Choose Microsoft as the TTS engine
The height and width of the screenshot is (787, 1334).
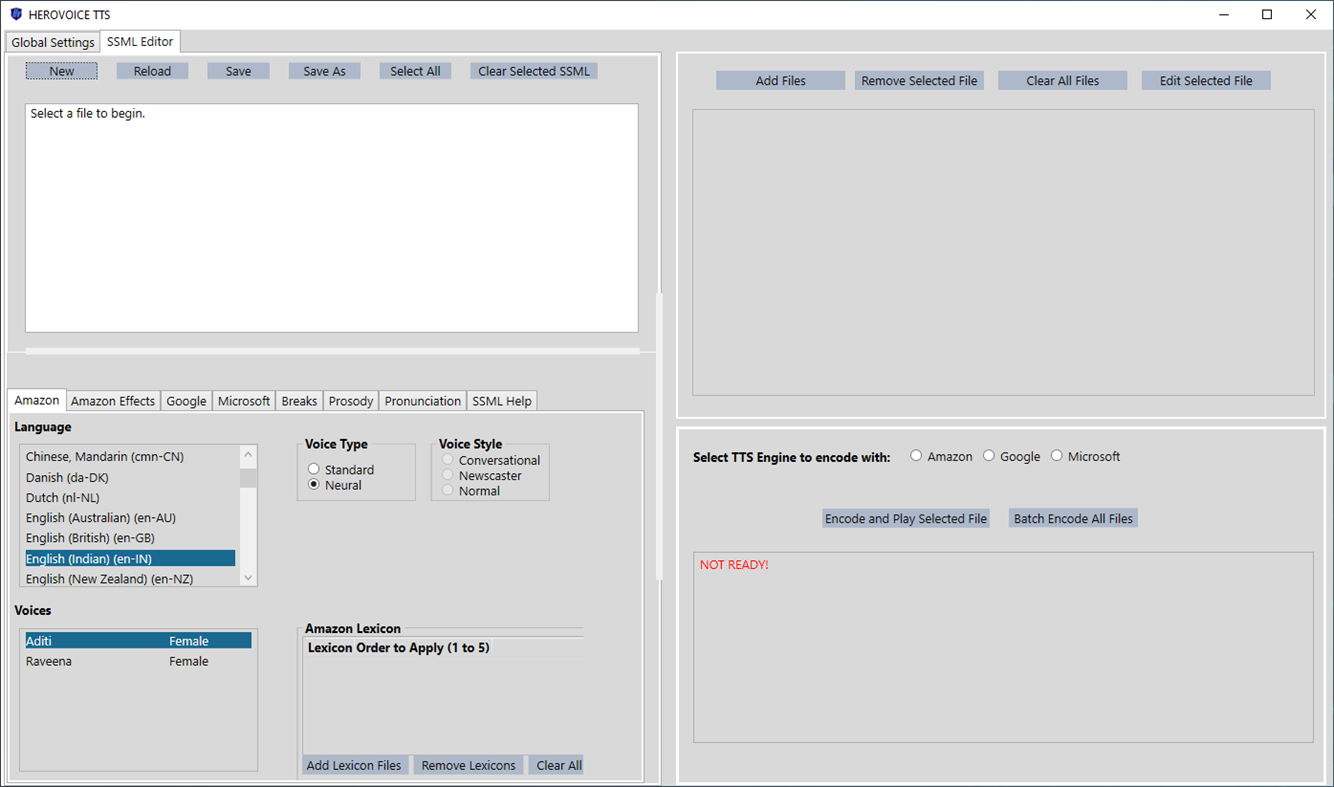click(x=1057, y=455)
